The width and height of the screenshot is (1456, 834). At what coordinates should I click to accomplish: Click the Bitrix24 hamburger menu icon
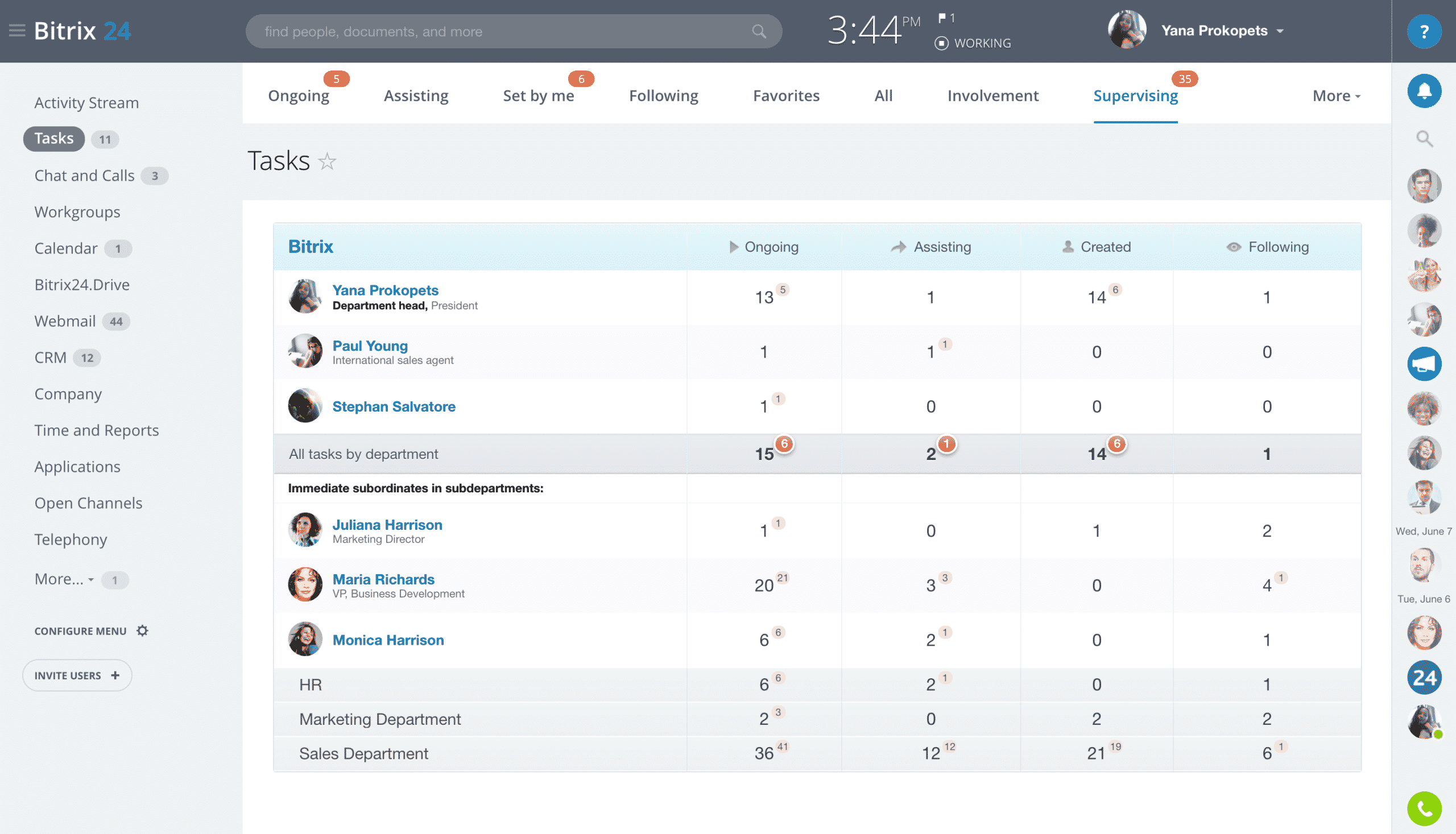pos(17,30)
